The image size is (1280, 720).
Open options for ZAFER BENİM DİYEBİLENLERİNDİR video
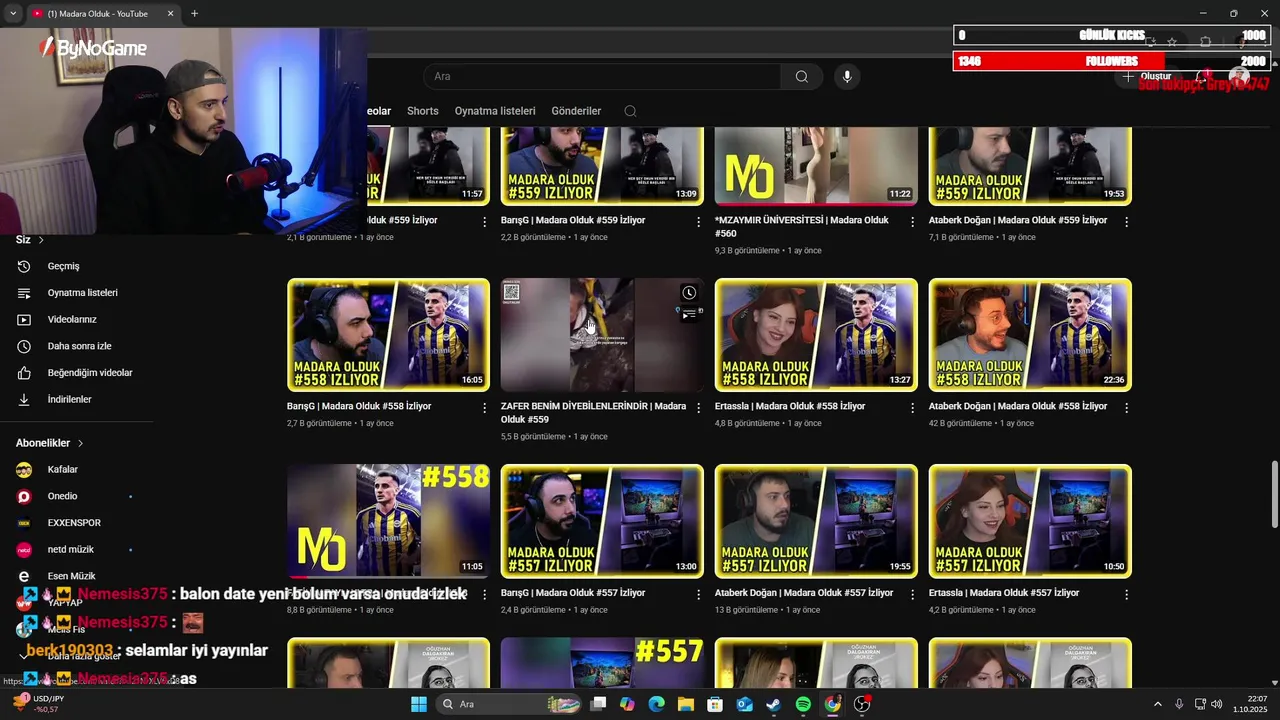(699, 408)
